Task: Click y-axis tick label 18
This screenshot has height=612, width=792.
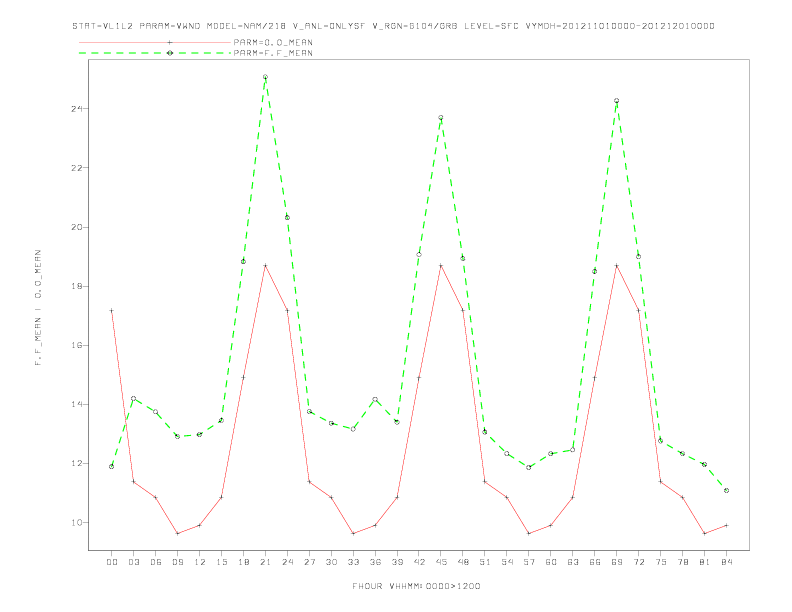Action: (x=77, y=286)
